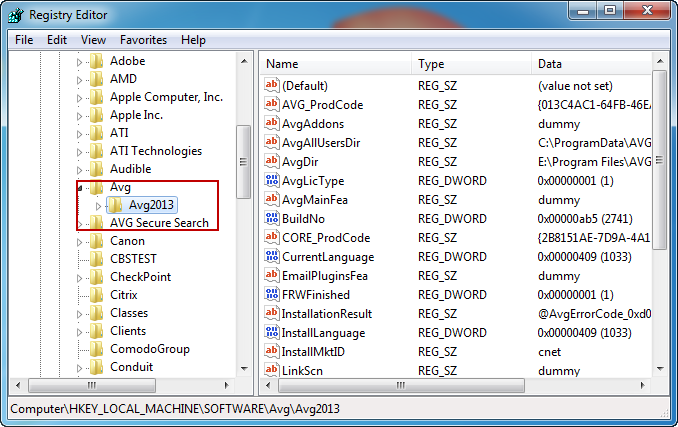The width and height of the screenshot is (678, 427).
Task: Click the DWORD icon beside FRWFinished
Action: 272,294
